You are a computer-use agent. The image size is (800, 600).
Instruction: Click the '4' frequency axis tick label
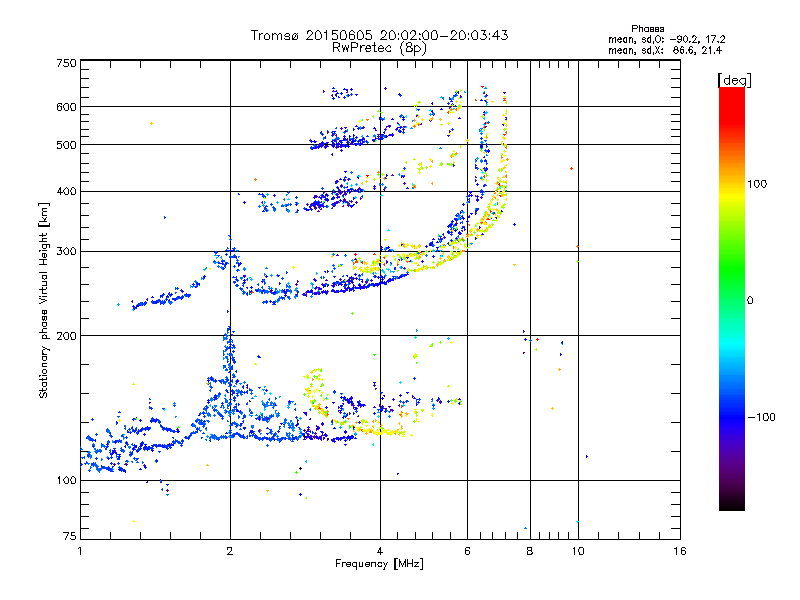380,551
